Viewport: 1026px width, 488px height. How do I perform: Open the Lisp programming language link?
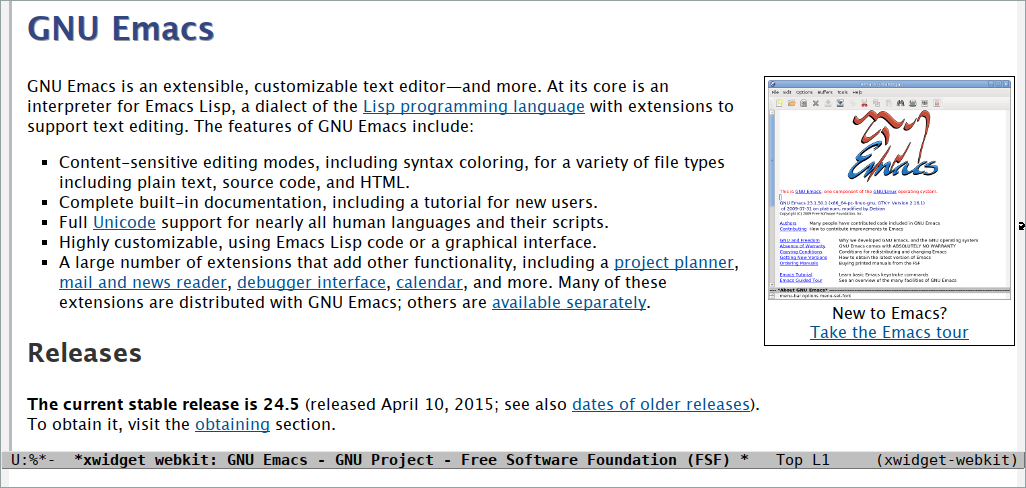coord(474,107)
